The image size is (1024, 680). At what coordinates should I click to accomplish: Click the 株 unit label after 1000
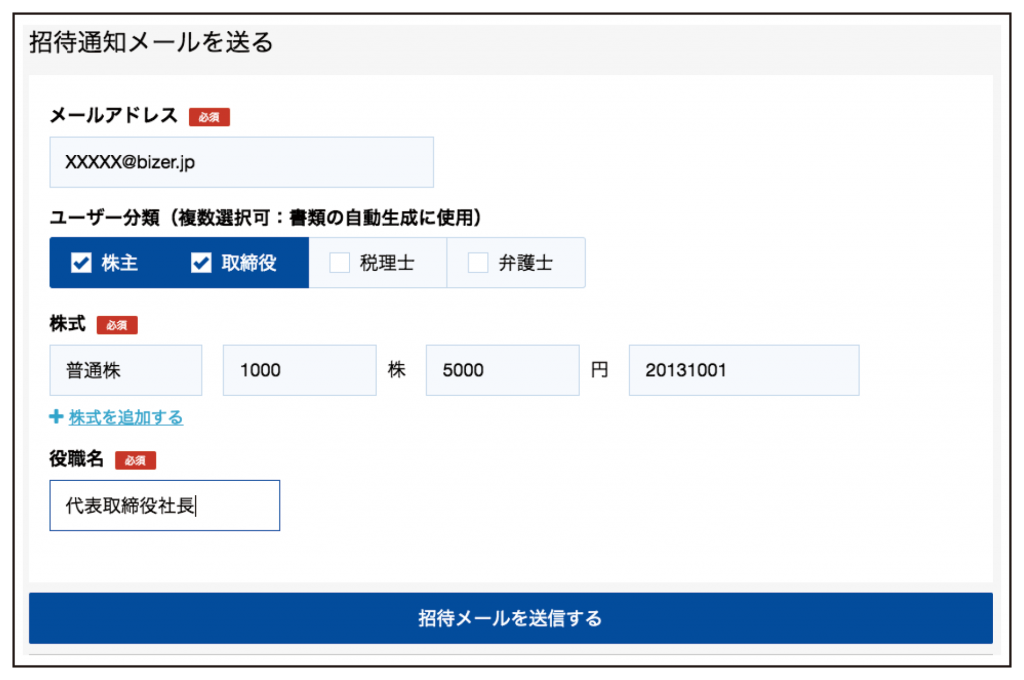(x=397, y=370)
